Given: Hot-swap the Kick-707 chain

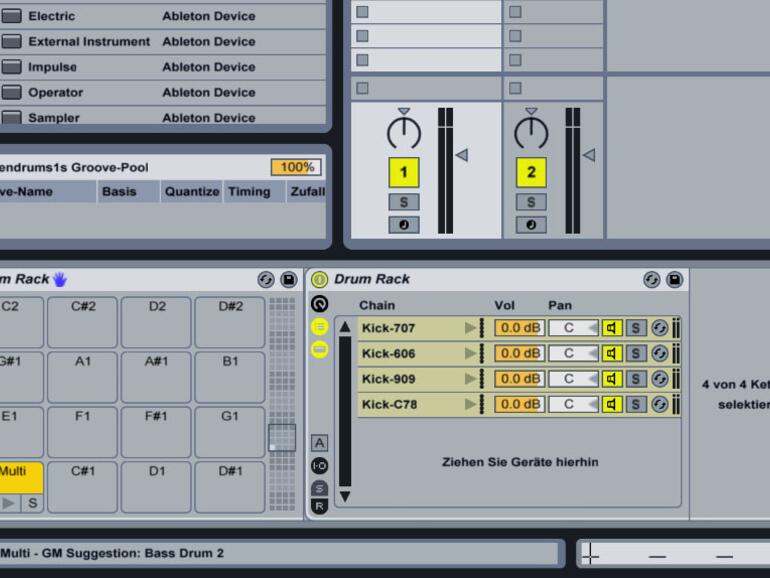Looking at the screenshot, I should [x=660, y=328].
